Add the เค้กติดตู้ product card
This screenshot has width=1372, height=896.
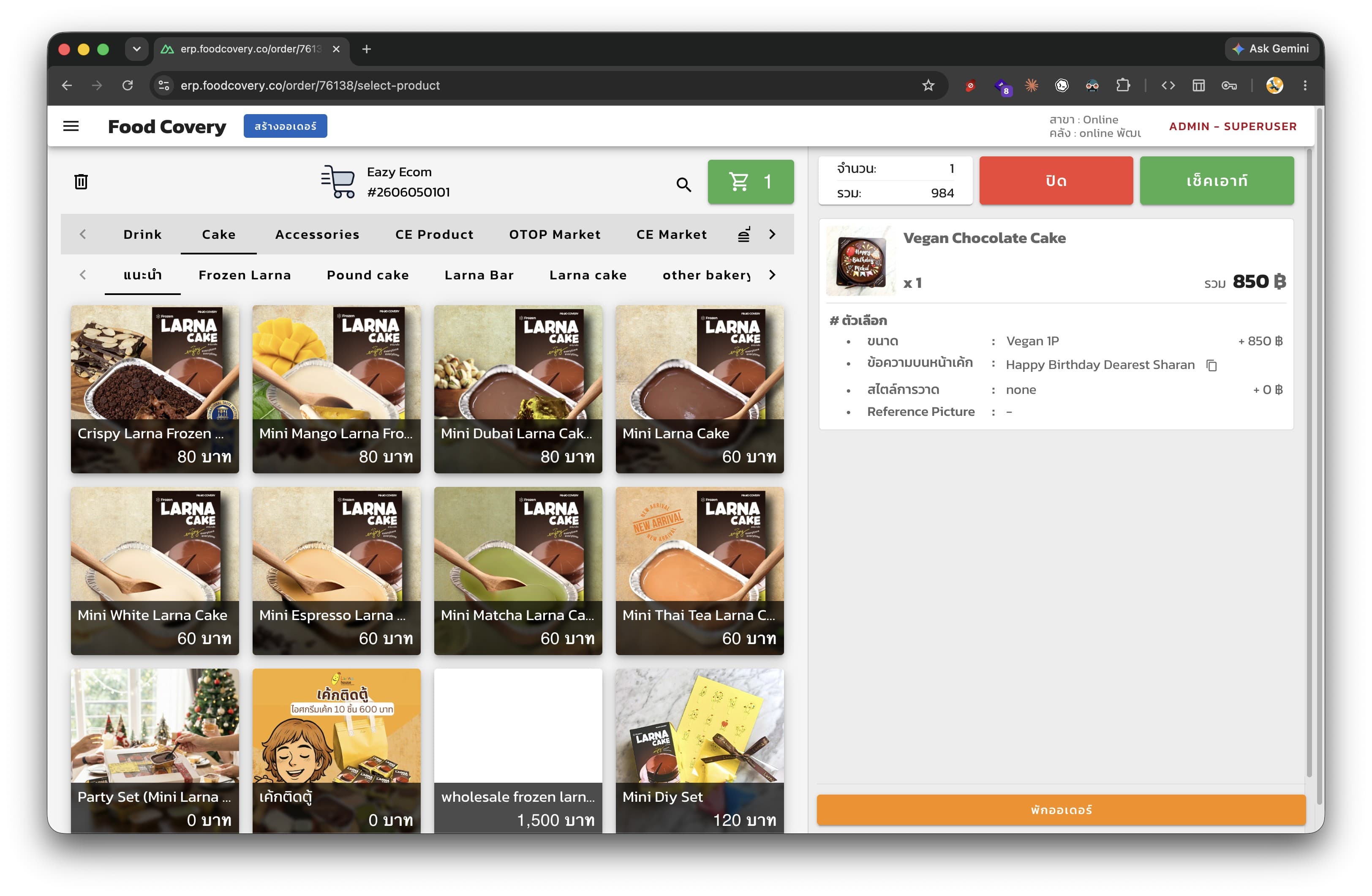pos(337,751)
